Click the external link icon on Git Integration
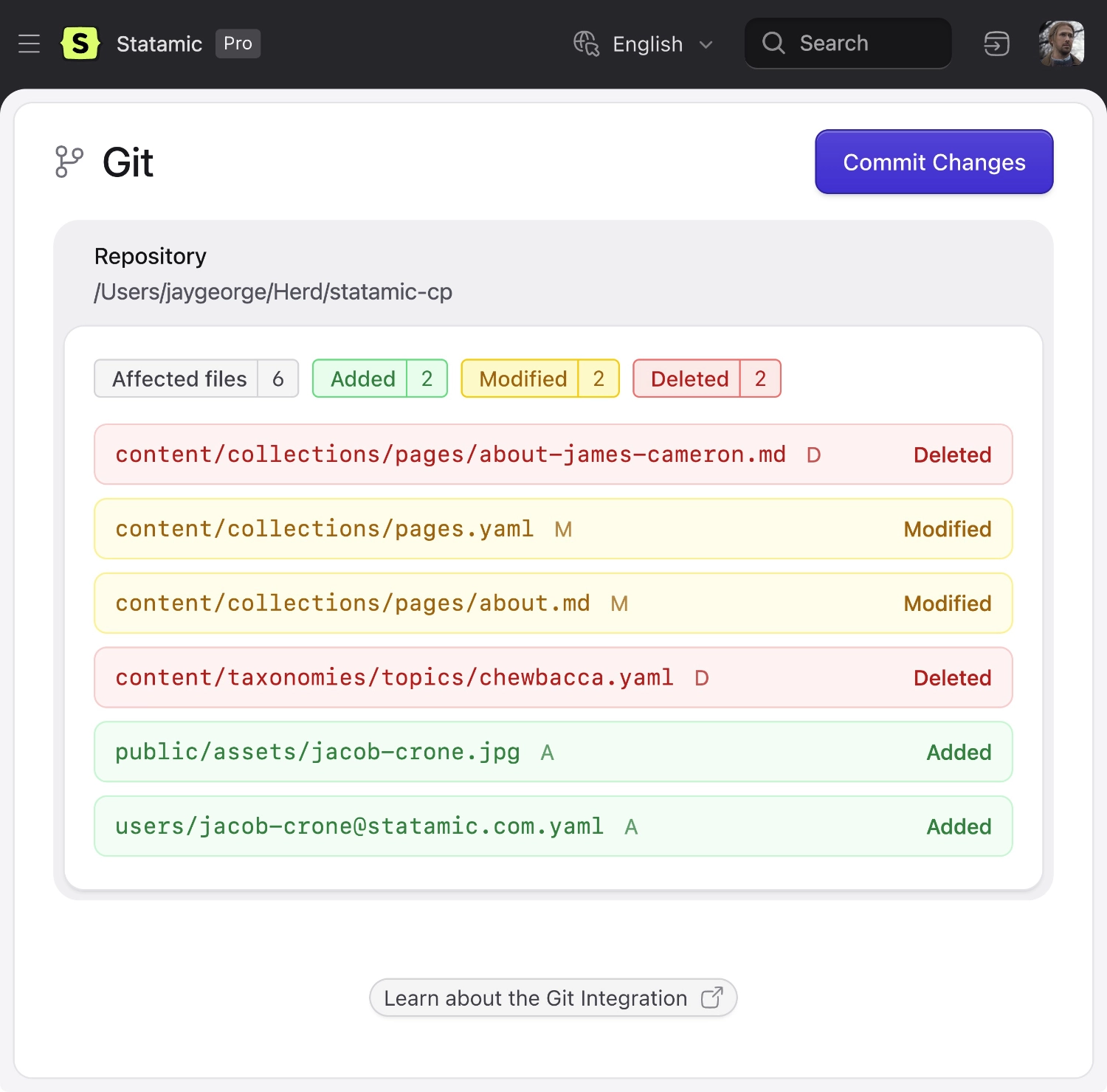The image size is (1107, 1092). click(x=711, y=998)
